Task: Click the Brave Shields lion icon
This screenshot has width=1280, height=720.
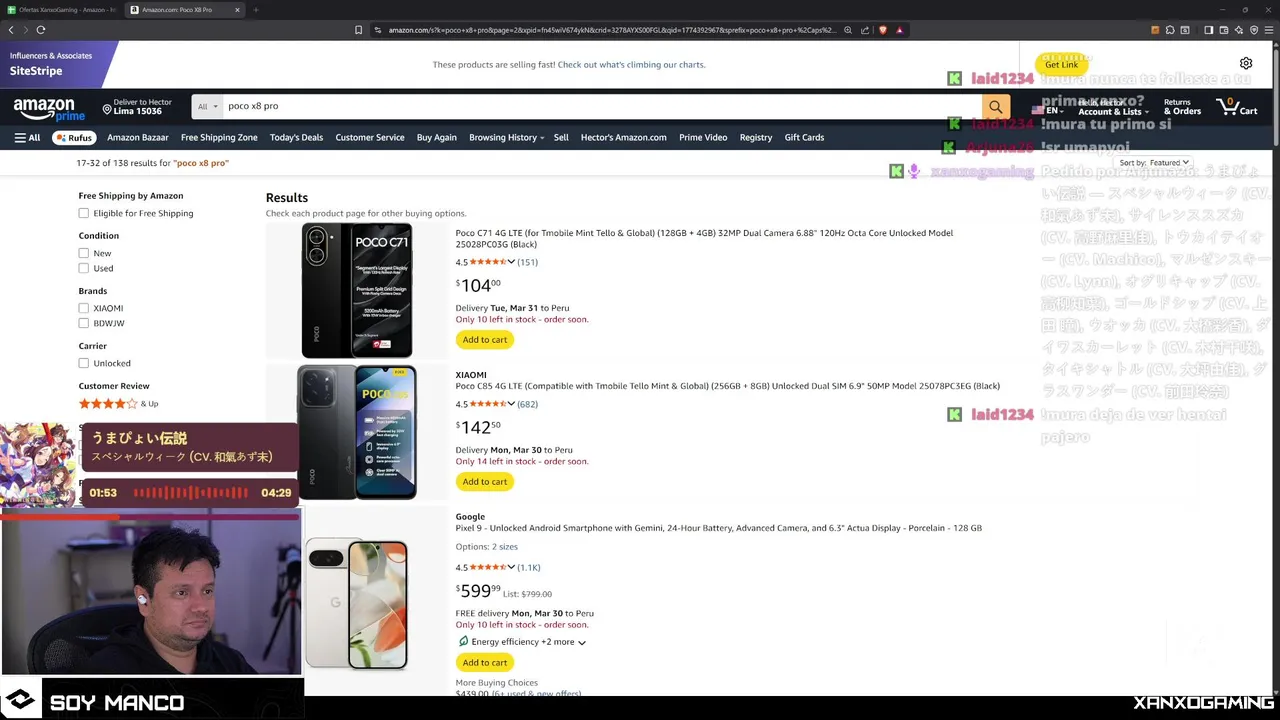Action: pyautogui.click(x=883, y=30)
